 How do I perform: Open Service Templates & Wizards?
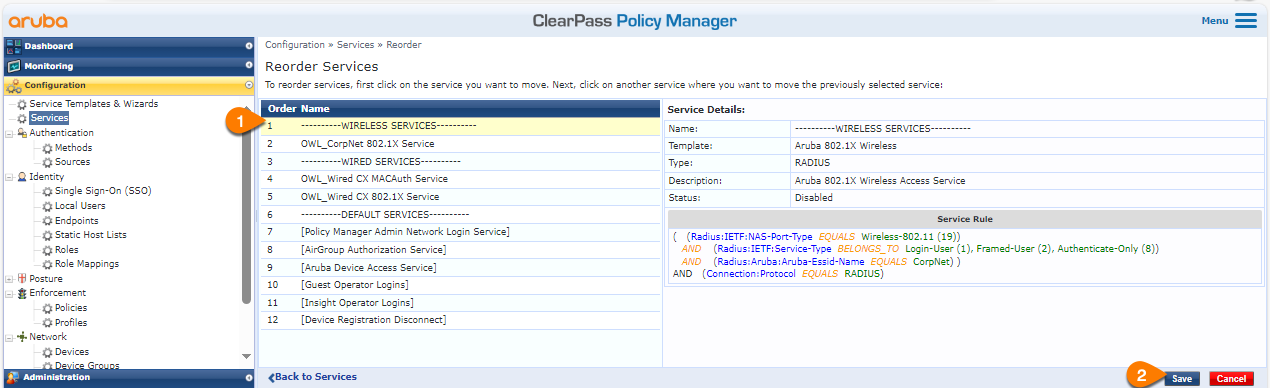94,104
